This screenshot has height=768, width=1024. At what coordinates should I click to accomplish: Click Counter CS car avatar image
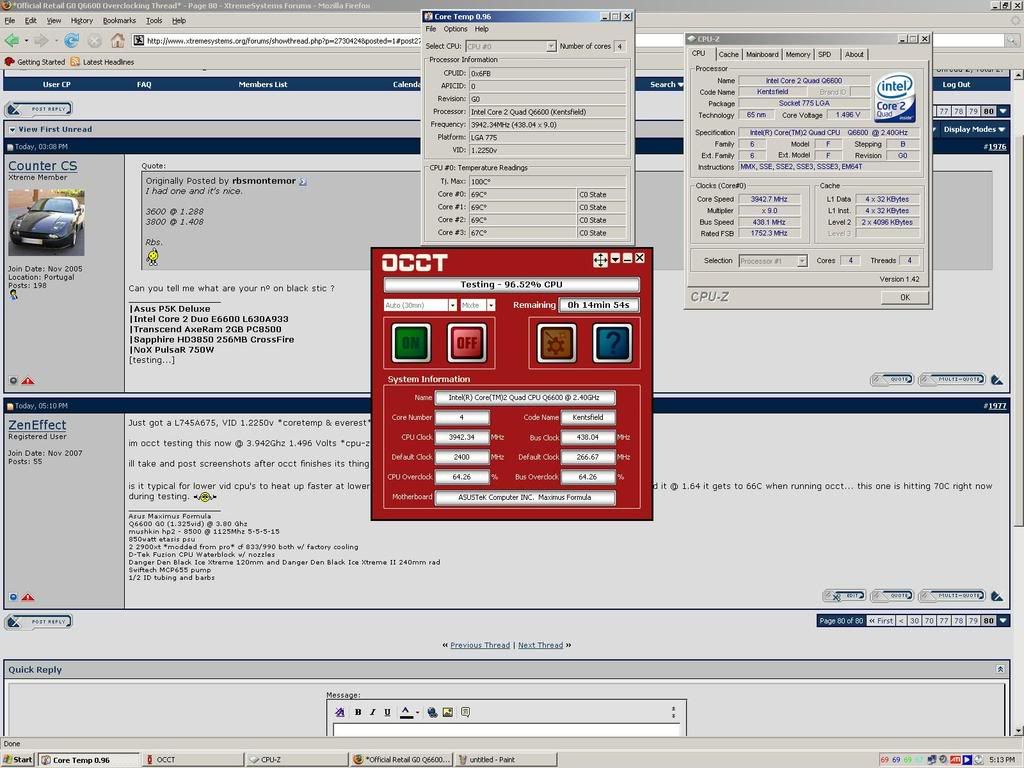pos(46,222)
